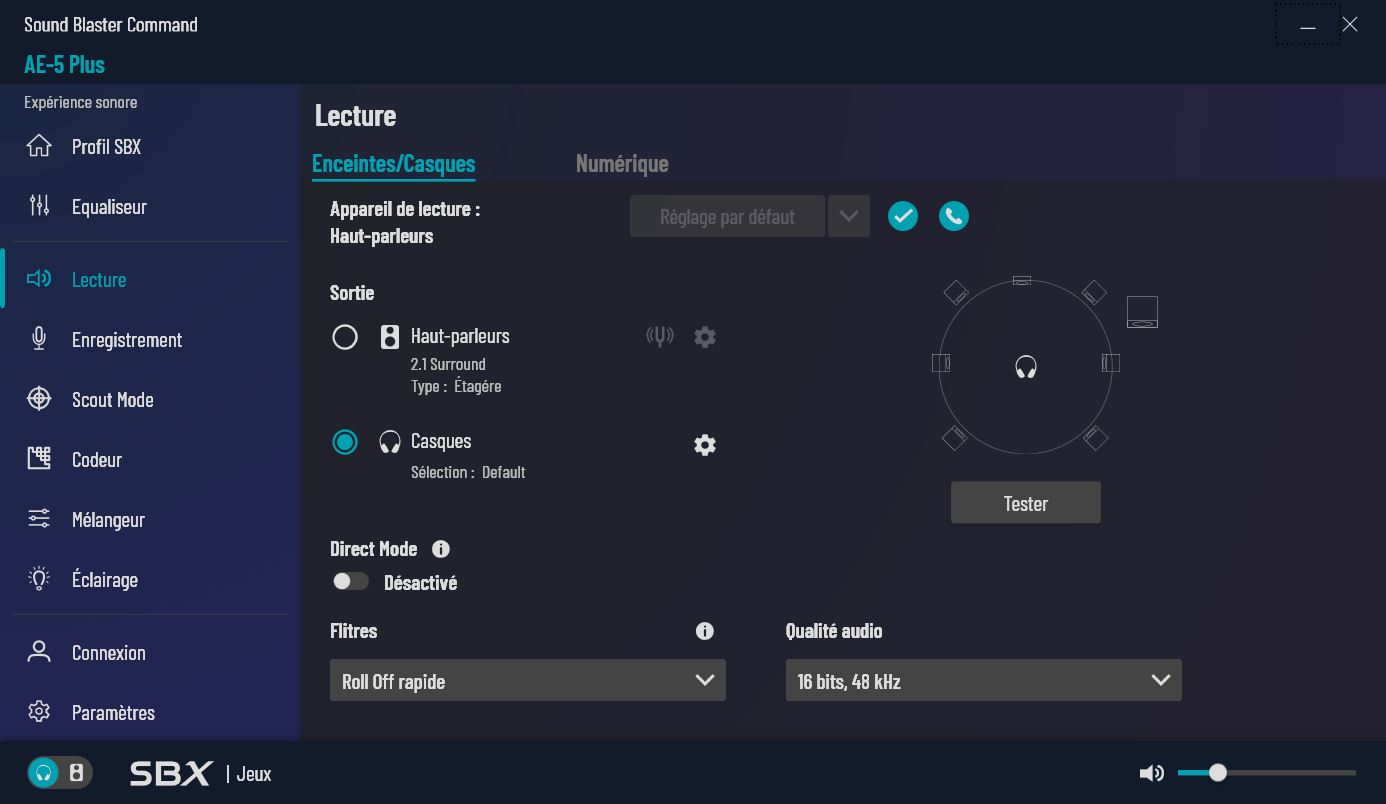This screenshot has height=804, width=1386.
Task: Click the Paramètres gear icon in sidebar
Action: [39, 712]
